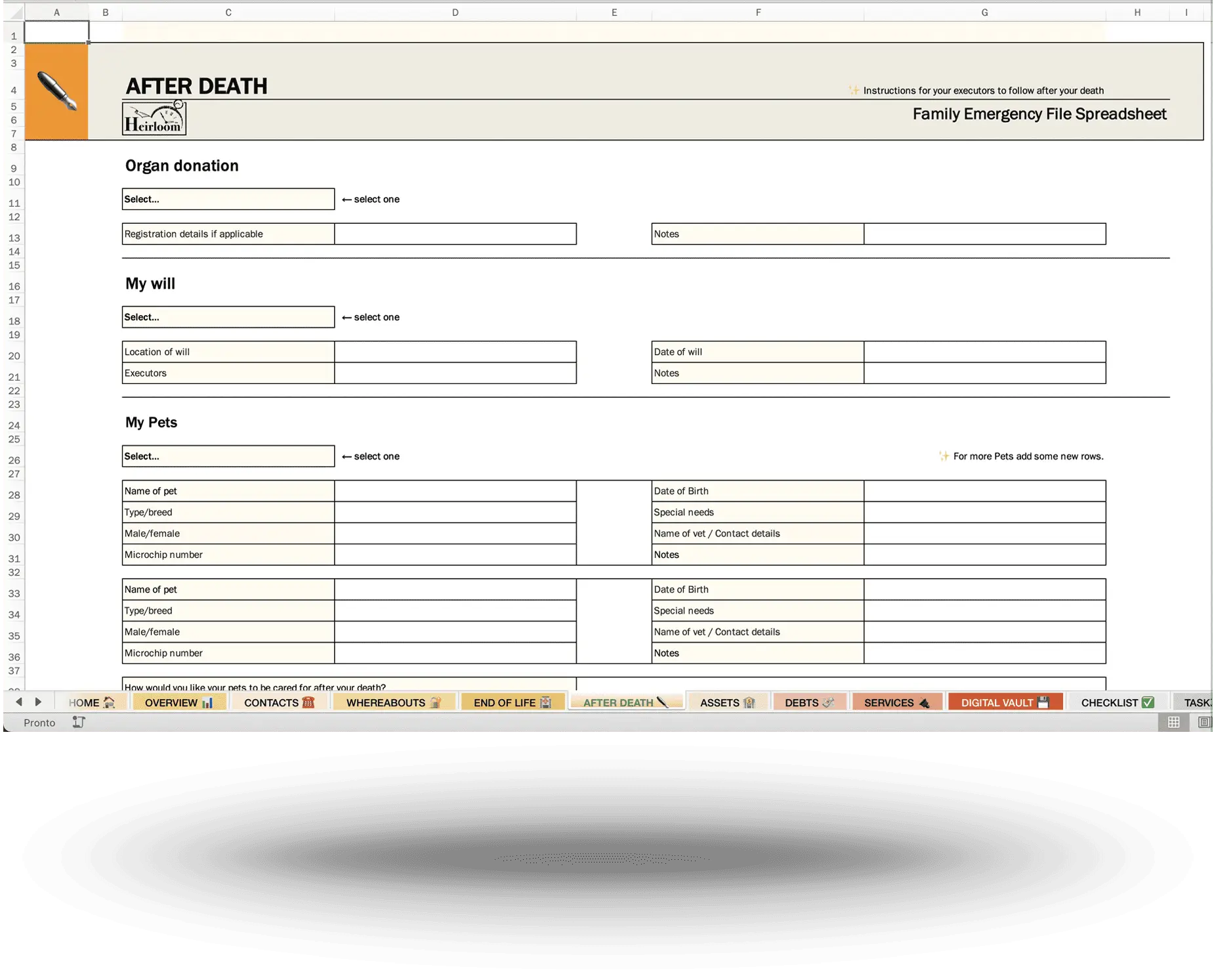The height and width of the screenshot is (980, 1216).
Task: Open the Organ donation Select dropdown
Action: point(228,199)
